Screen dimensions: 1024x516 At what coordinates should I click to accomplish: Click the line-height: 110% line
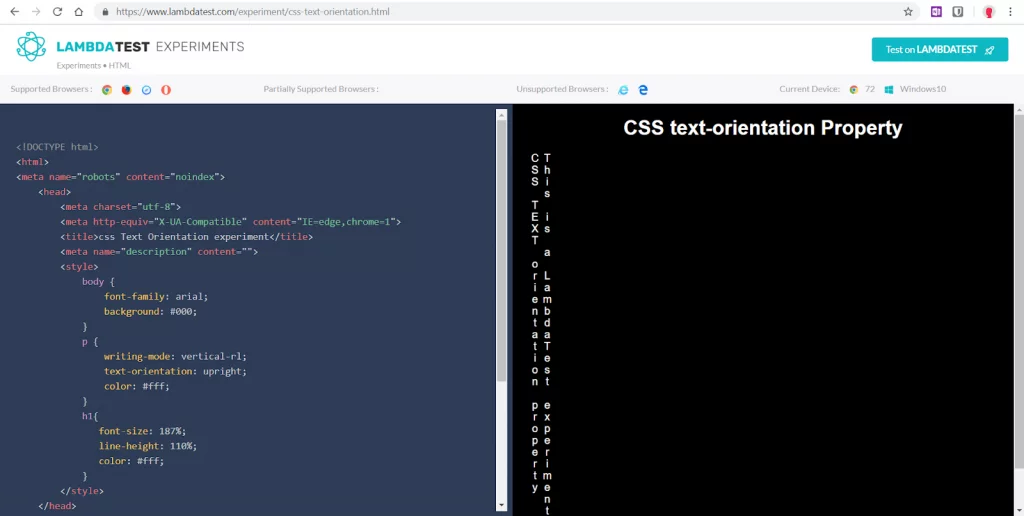pos(148,446)
